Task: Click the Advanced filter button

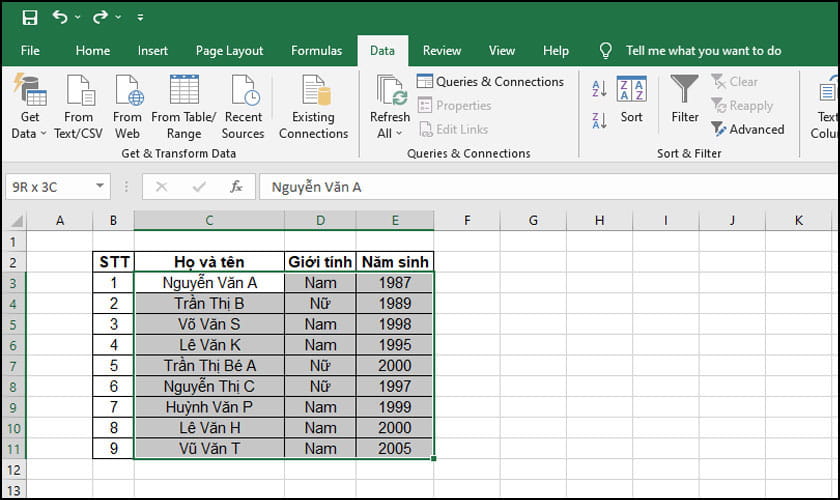Action: [x=747, y=129]
